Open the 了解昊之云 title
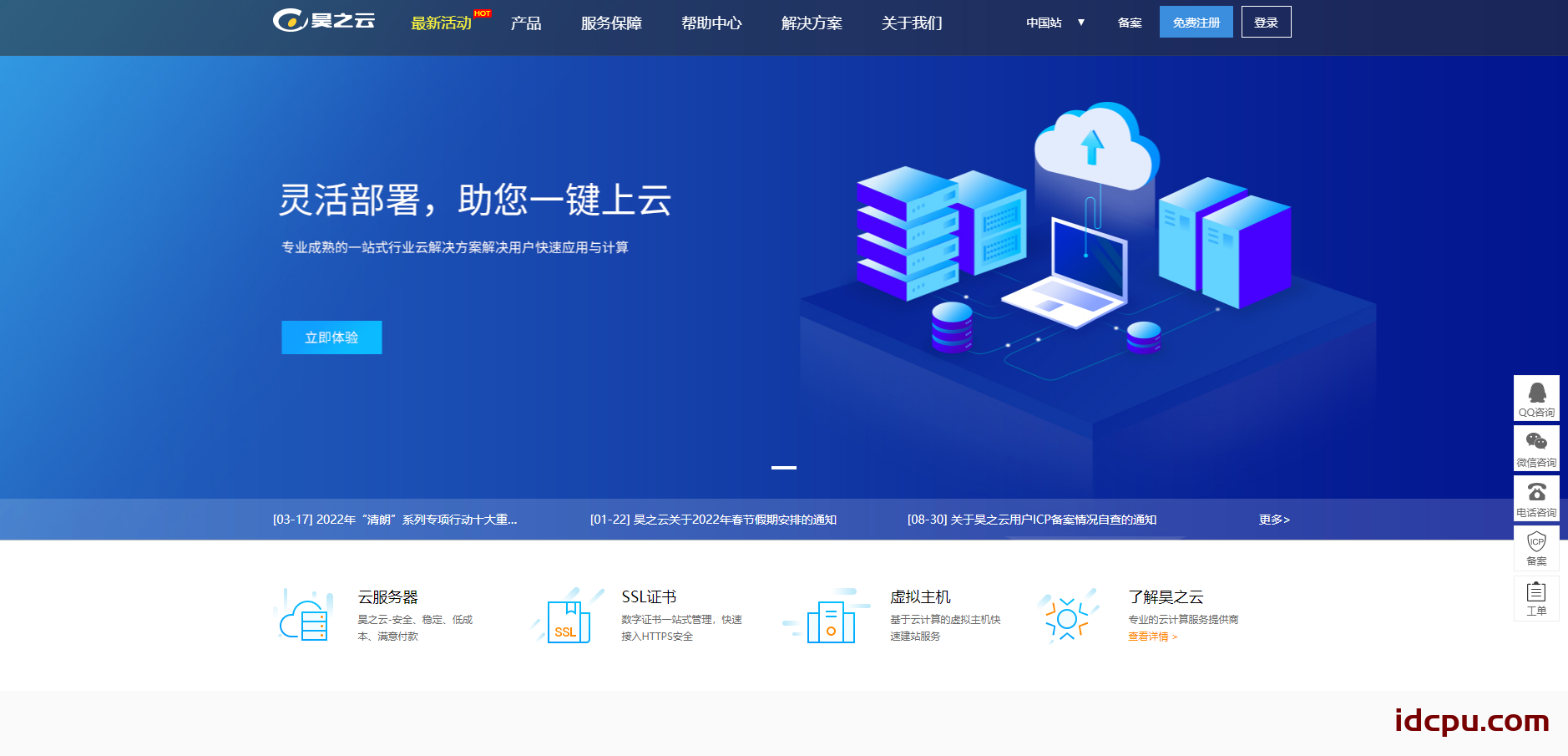 [x=1166, y=597]
